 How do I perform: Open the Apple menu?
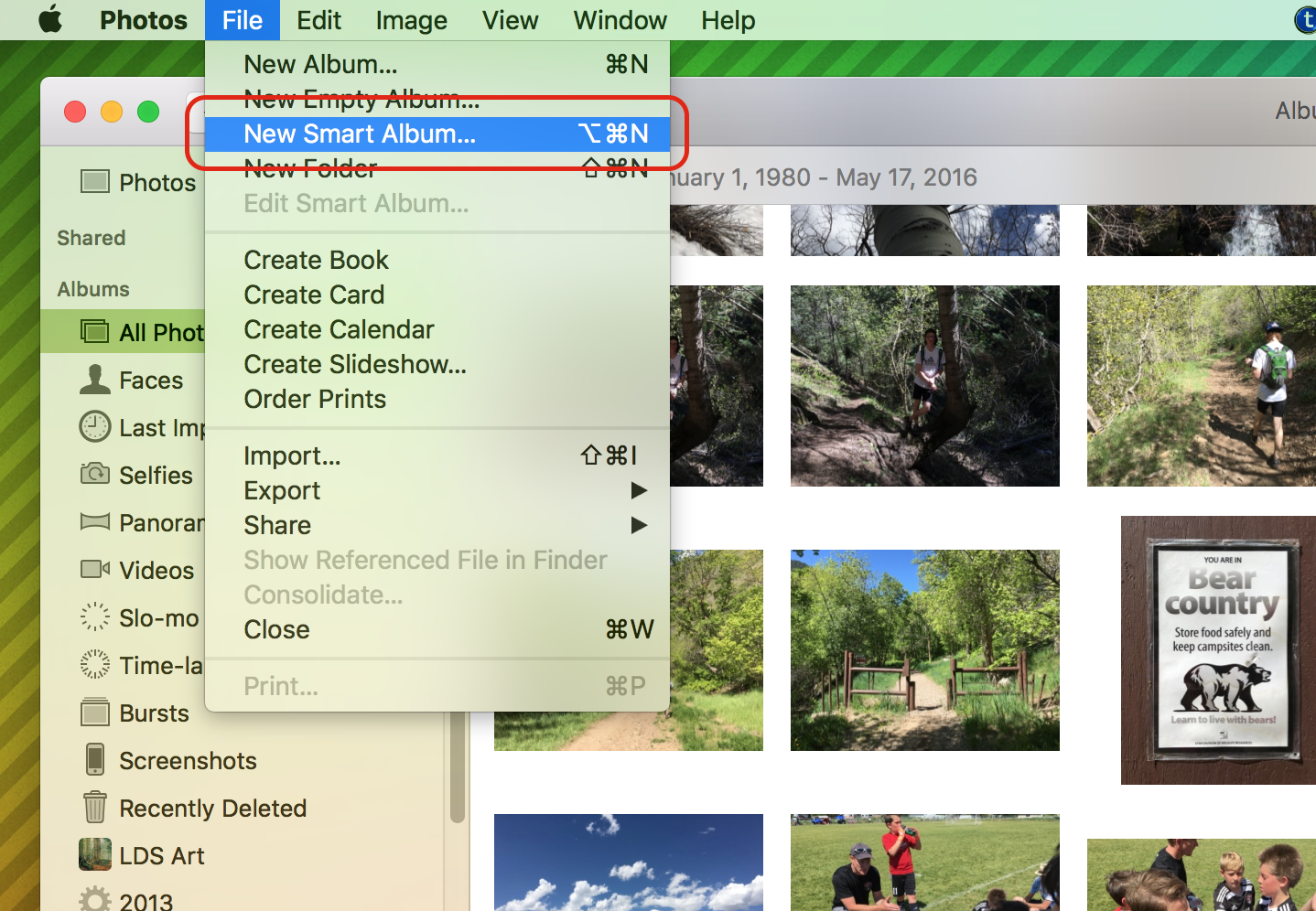coord(50,19)
